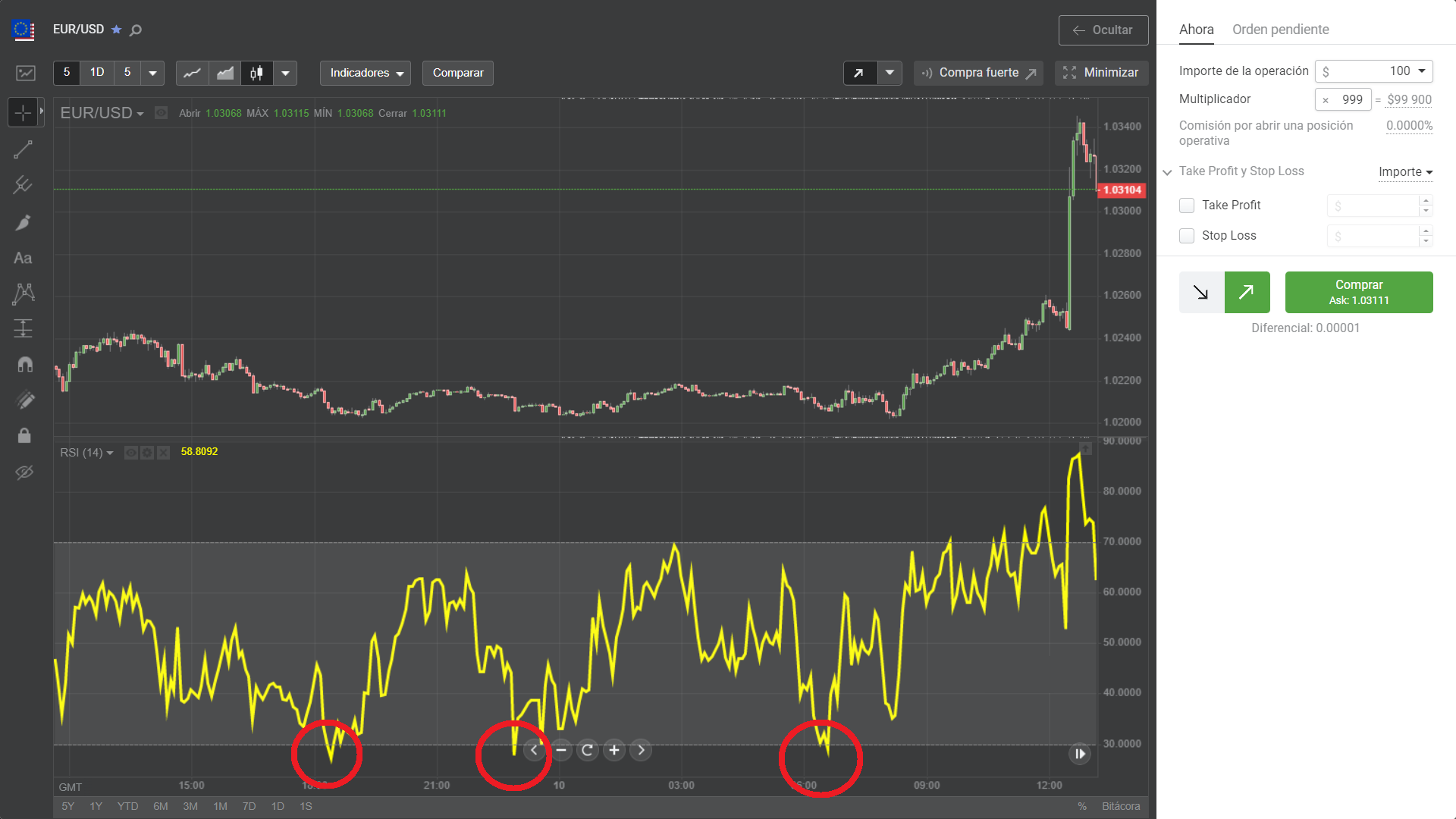This screenshot has height=819, width=1456.
Task: Toggle hide all drawings eye icon
Action: (24, 472)
